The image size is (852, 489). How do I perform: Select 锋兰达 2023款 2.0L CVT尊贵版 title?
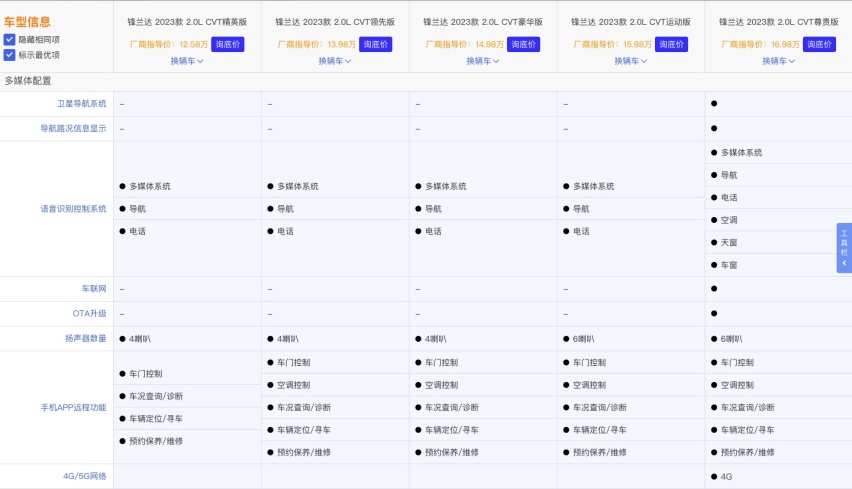(778, 22)
